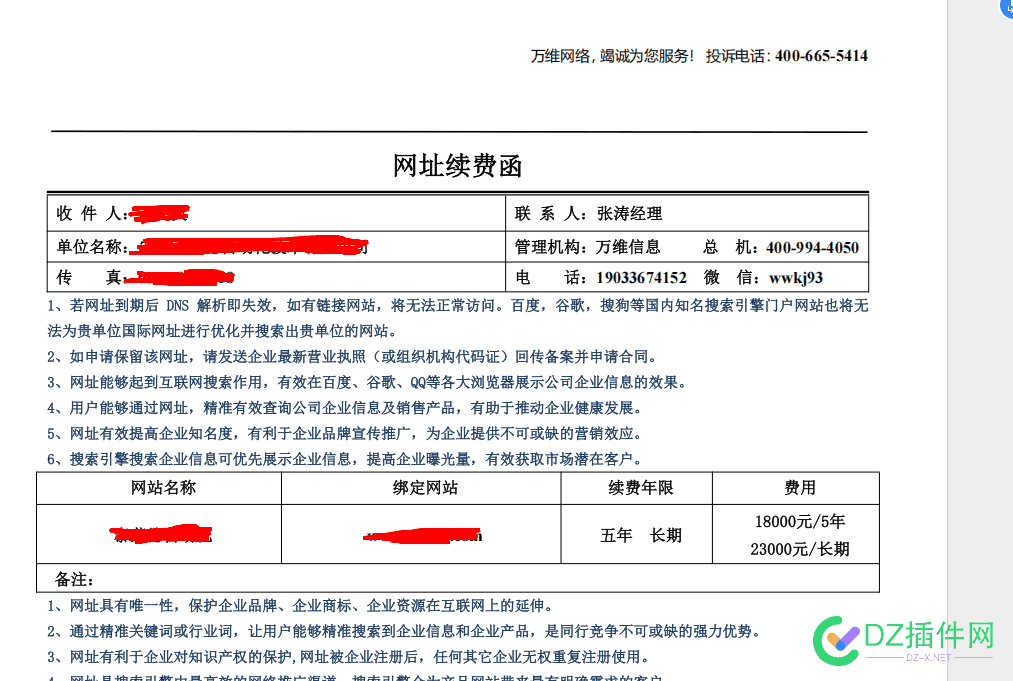Click the '五年' renewal term text
This screenshot has width=1013, height=681.
616,535
